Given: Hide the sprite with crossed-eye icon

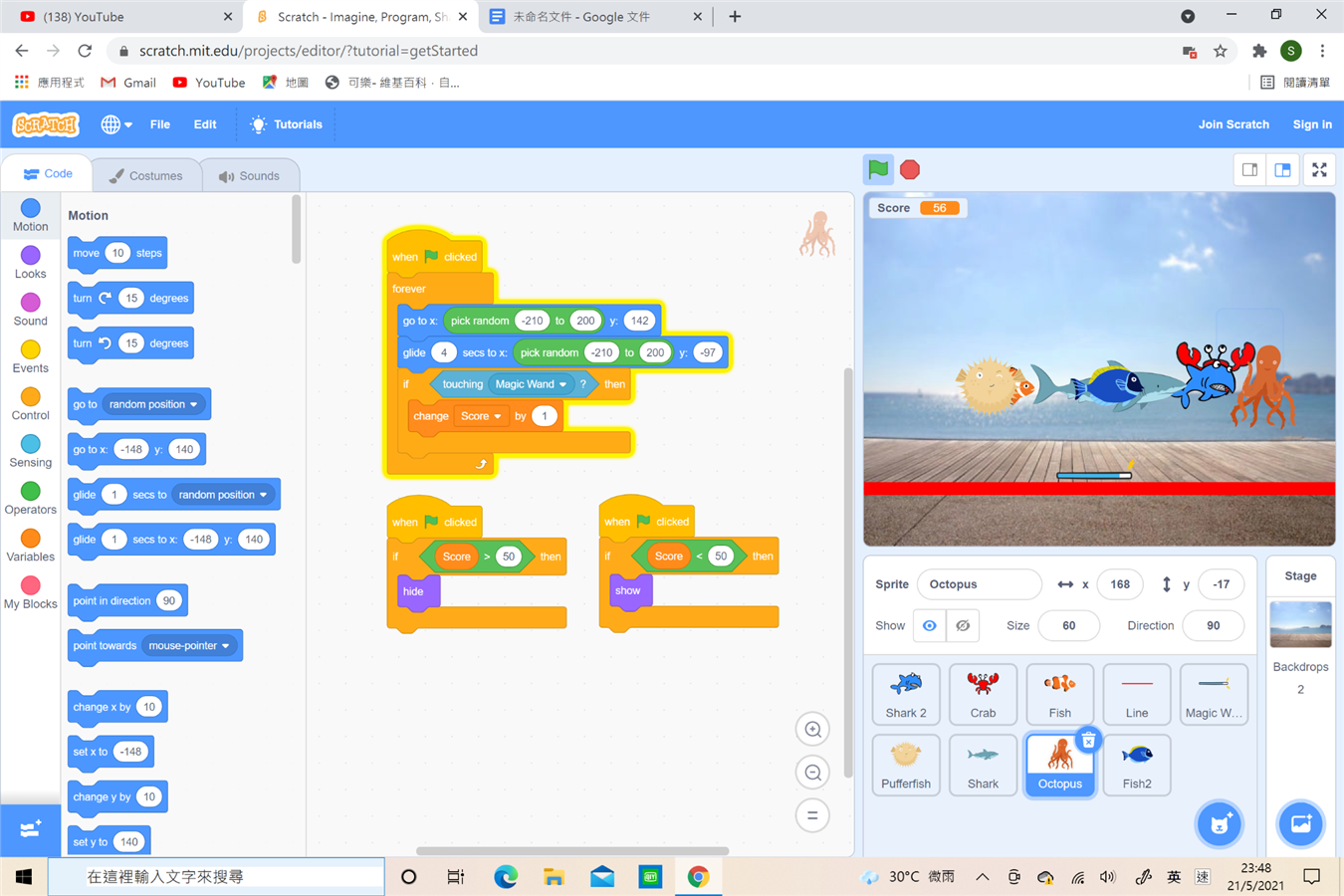Looking at the screenshot, I should click(963, 626).
